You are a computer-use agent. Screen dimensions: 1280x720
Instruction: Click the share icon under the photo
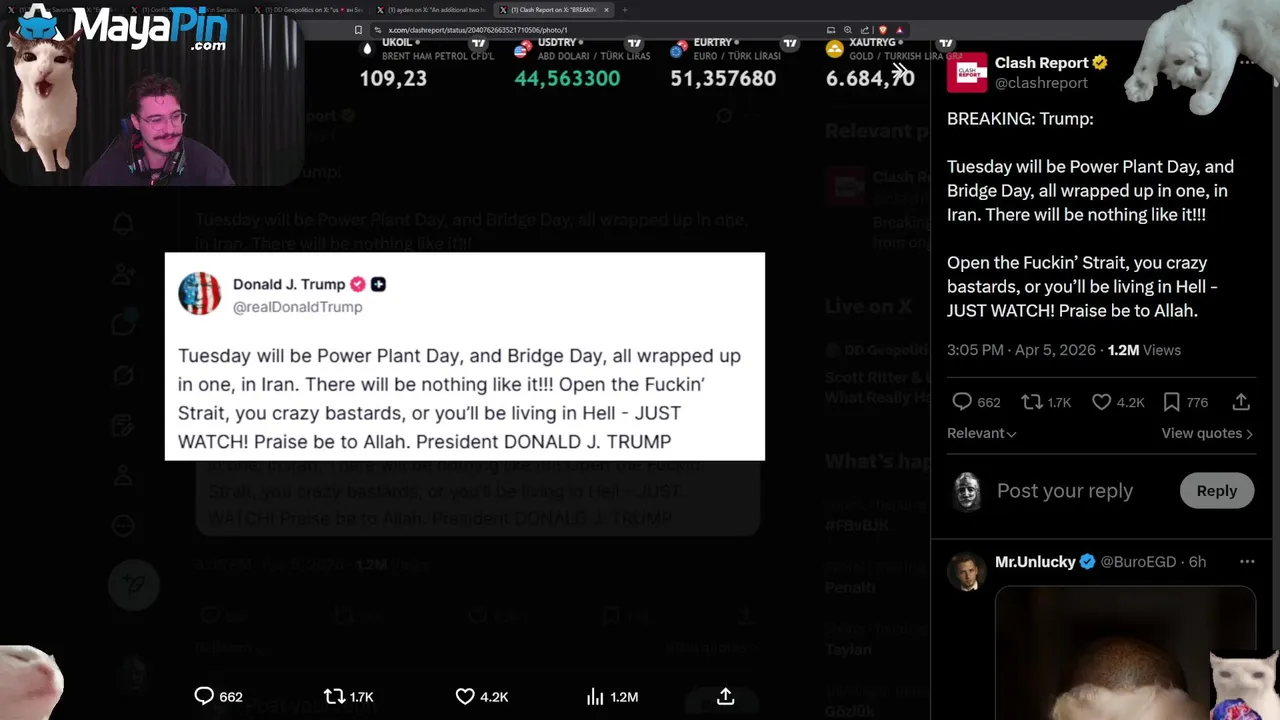(726, 696)
